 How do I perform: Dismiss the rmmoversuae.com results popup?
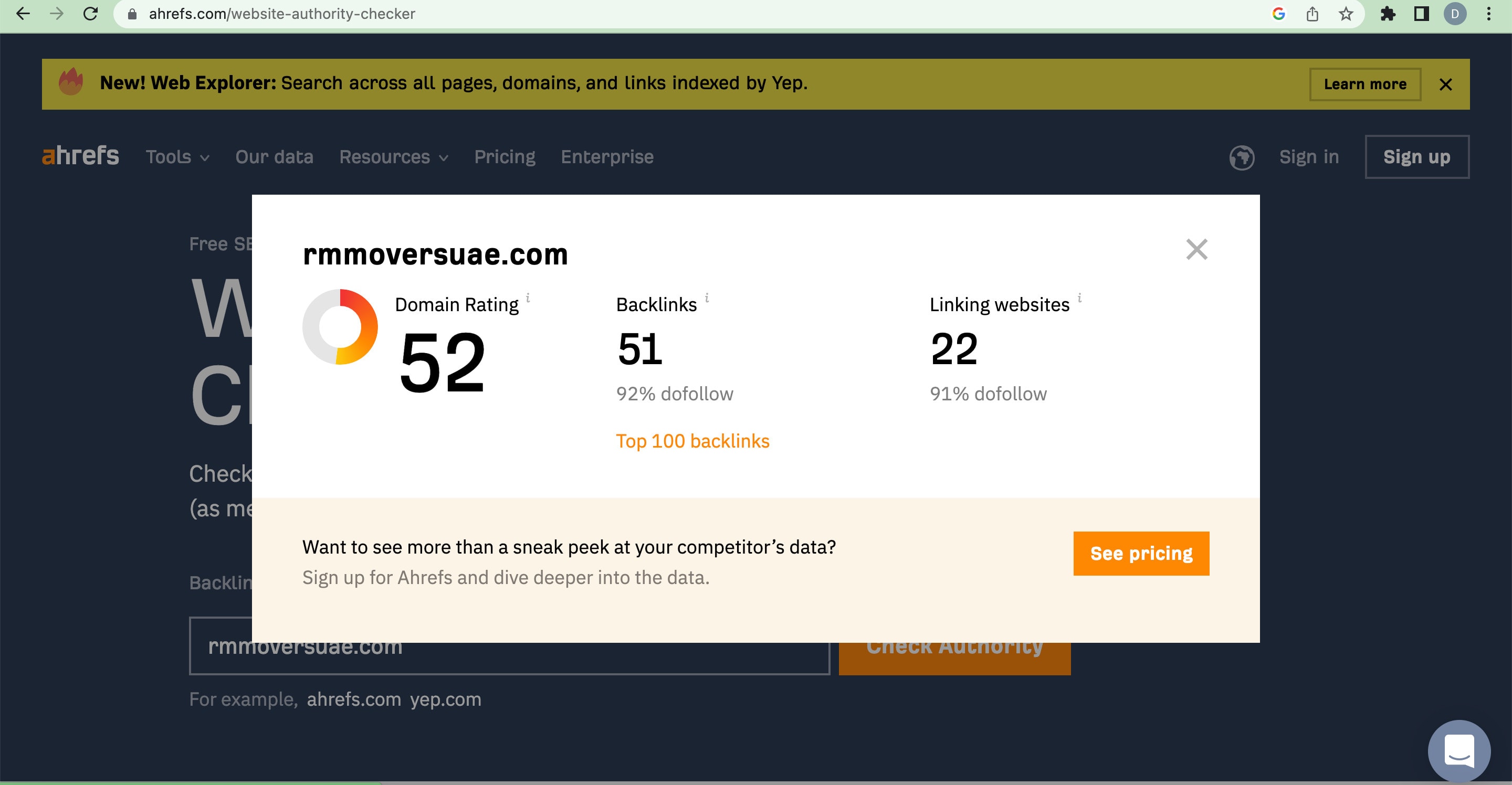tap(1197, 249)
